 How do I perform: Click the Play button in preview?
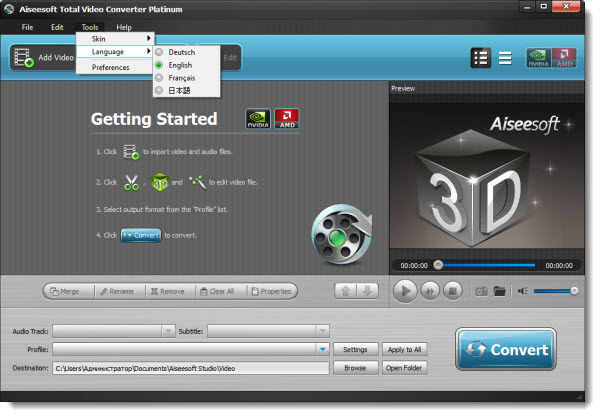coord(405,291)
